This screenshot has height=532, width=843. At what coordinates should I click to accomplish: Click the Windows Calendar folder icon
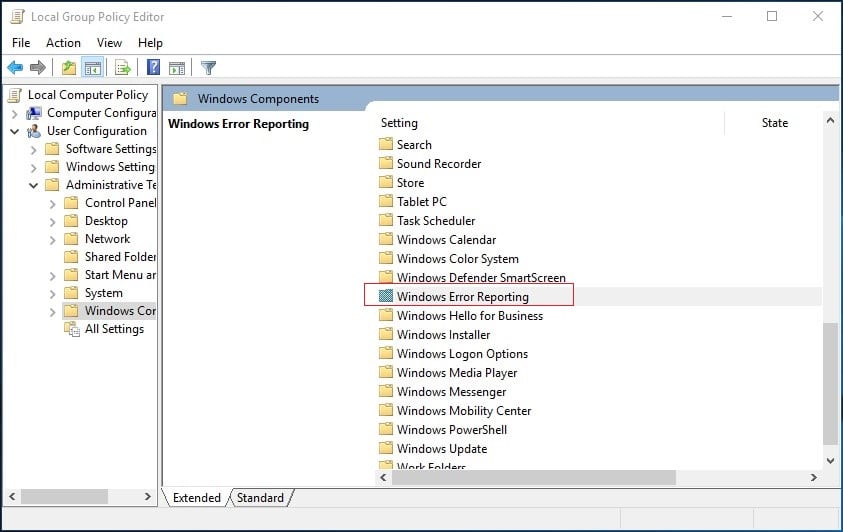(386, 239)
